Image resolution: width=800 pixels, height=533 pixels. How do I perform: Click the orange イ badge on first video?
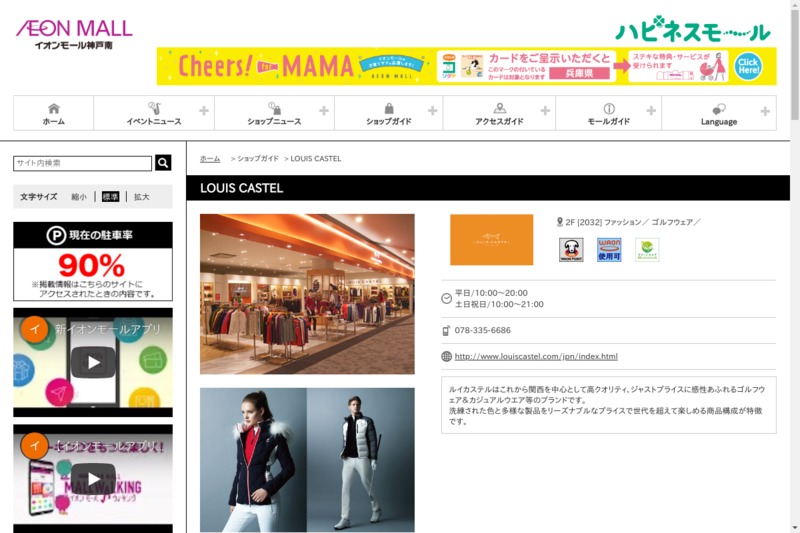coord(35,329)
